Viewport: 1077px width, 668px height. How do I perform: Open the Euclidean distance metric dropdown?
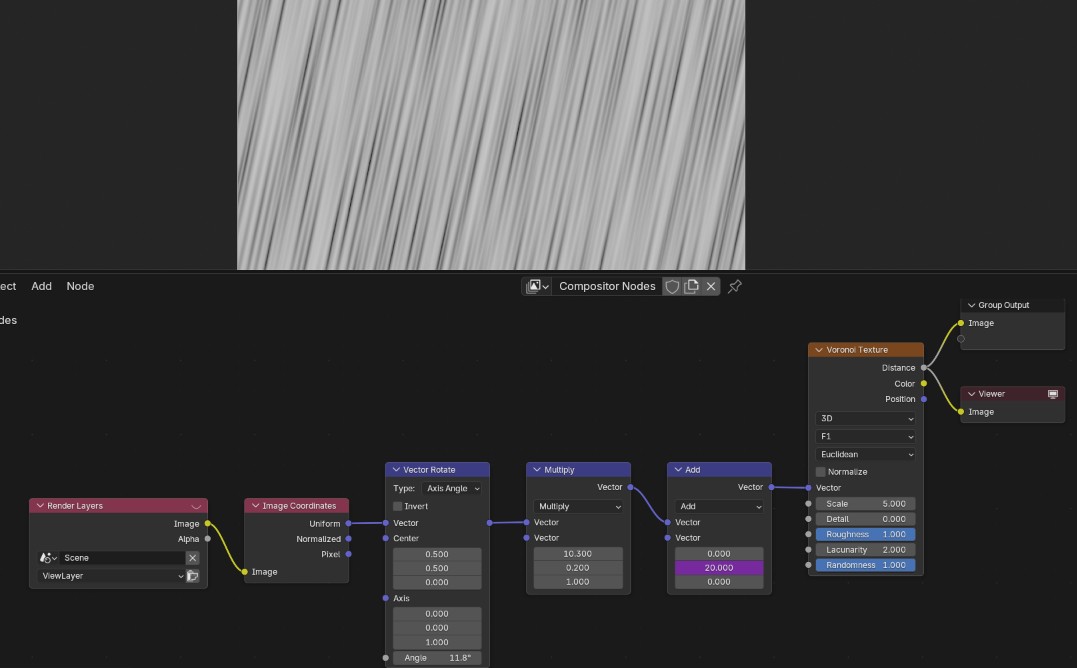click(x=865, y=454)
